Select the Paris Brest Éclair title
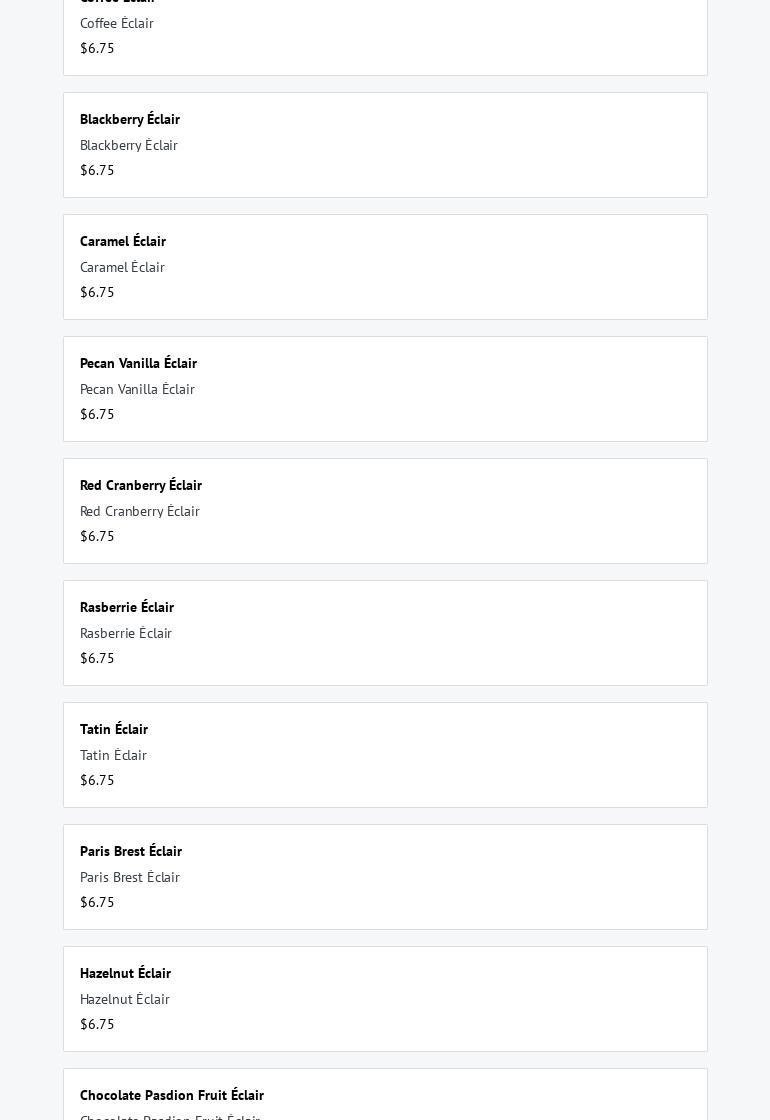 (131, 851)
